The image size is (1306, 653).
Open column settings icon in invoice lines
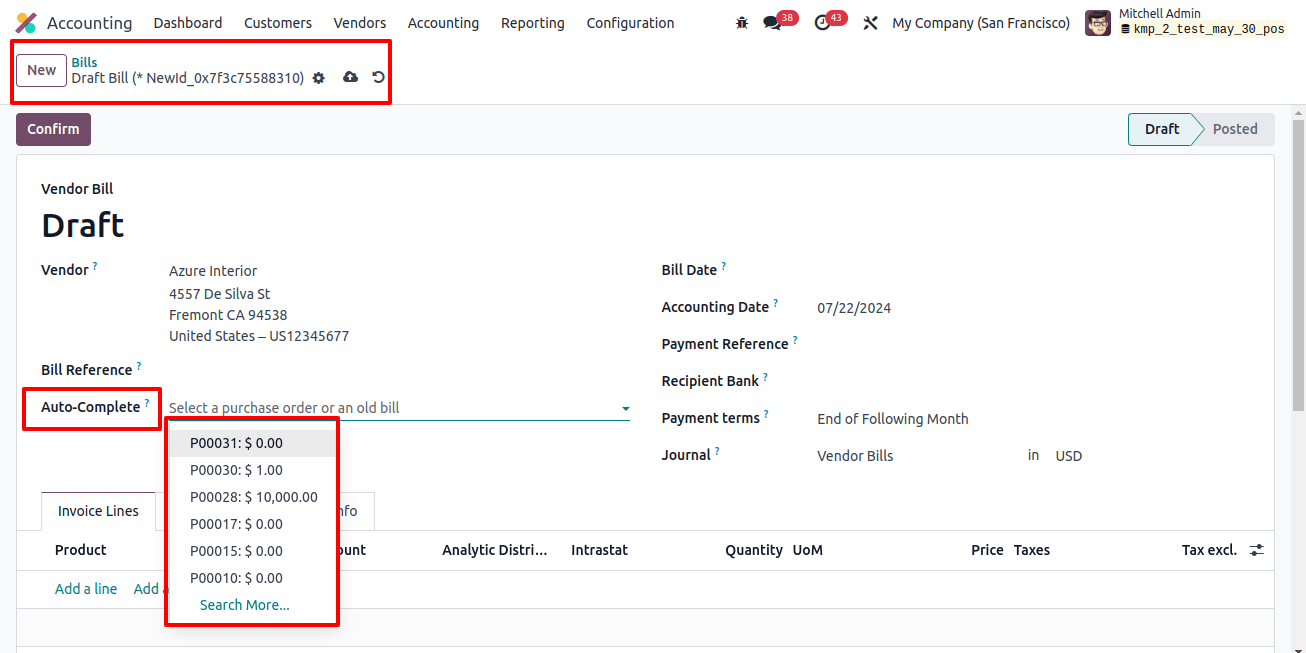click(1257, 550)
